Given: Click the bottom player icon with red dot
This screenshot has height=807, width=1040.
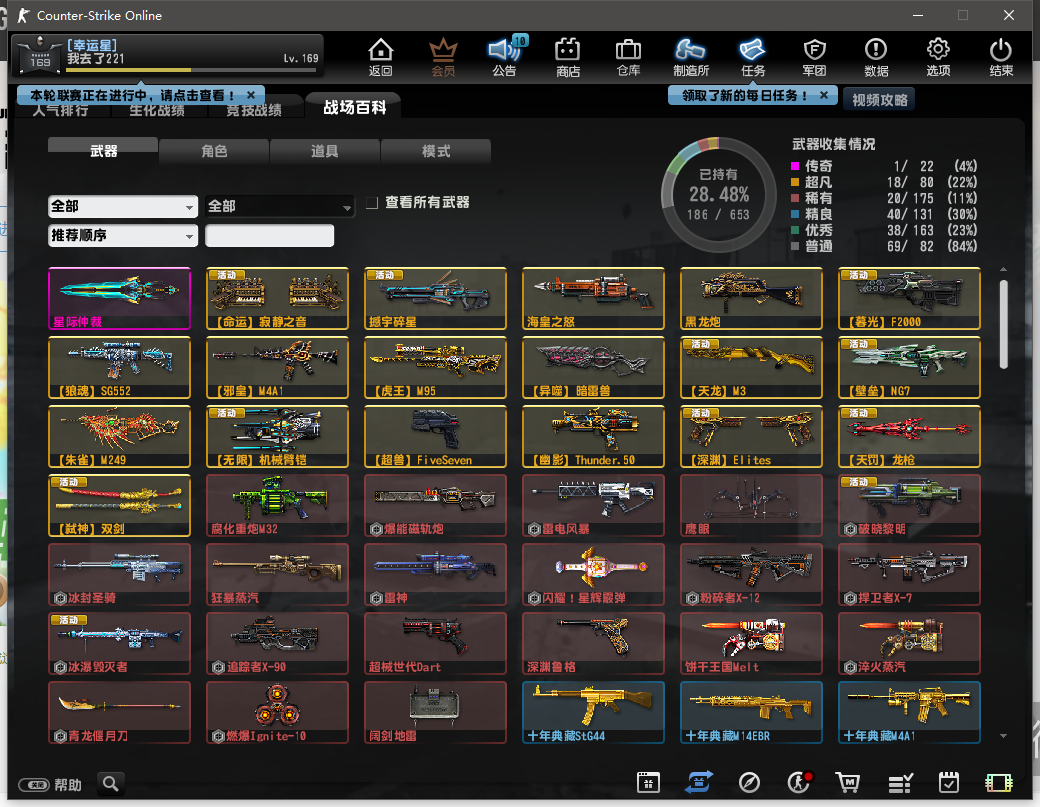Looking at the screenshot, I should [799, 782].
